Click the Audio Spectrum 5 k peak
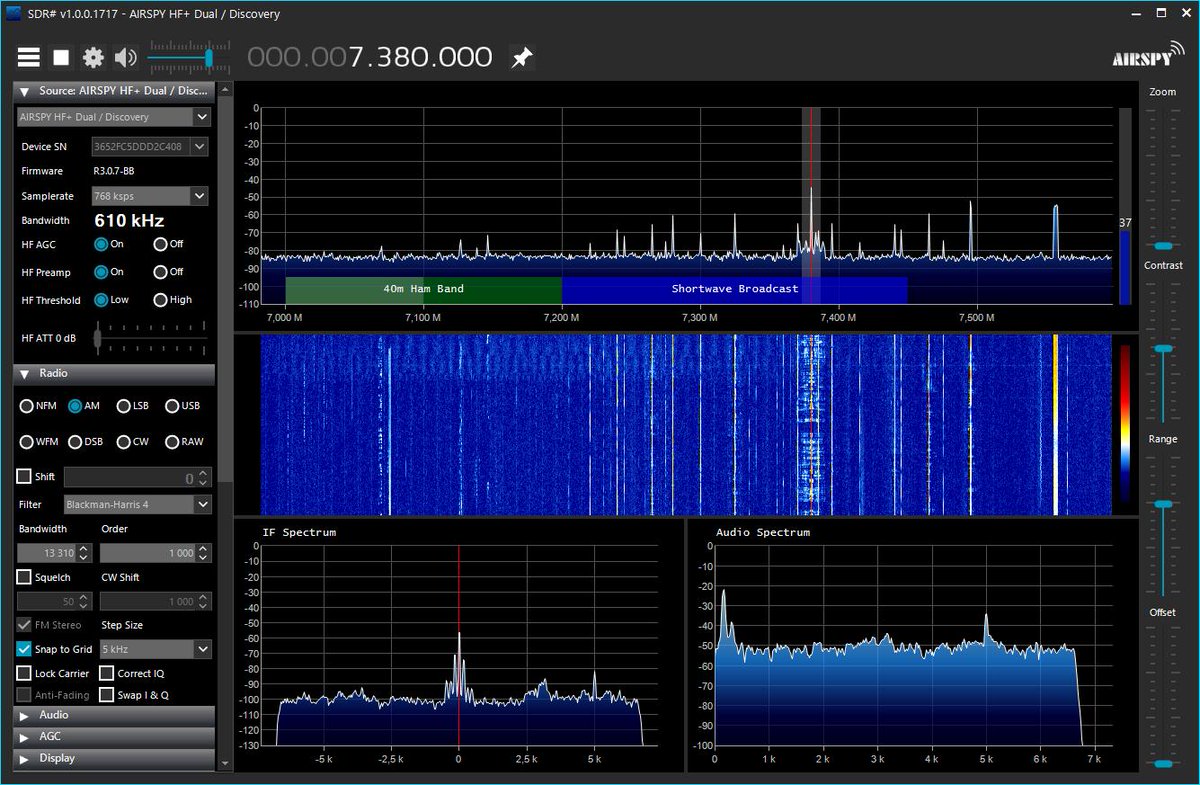1200x785 pixels. 986,628
